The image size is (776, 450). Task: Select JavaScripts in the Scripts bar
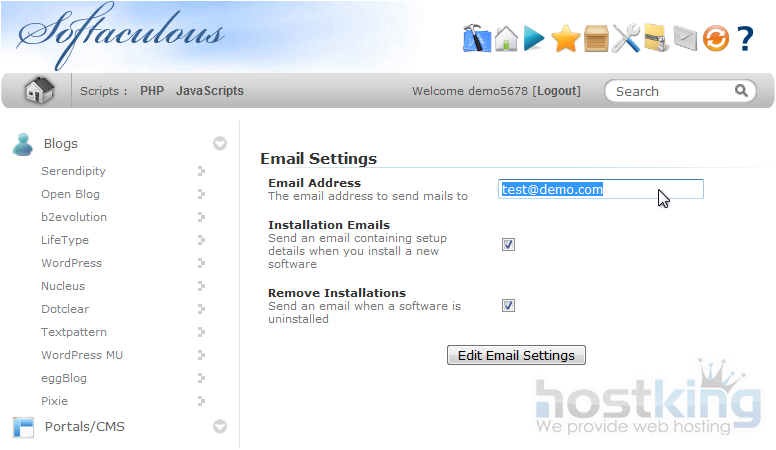coord(210,91)
